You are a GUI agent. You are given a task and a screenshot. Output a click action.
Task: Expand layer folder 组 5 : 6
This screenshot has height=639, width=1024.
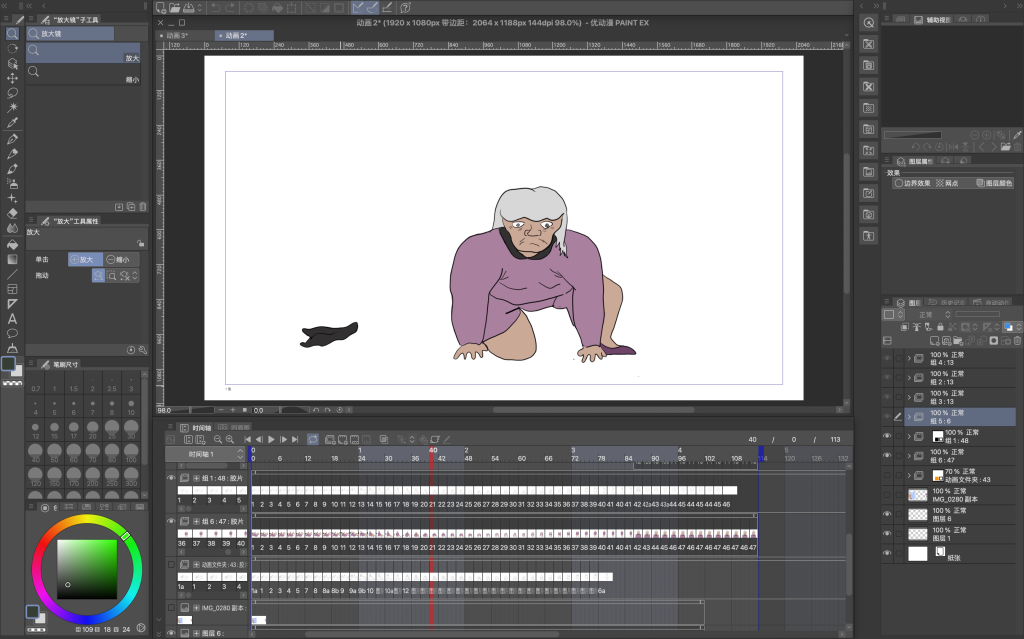tap(909, 417)
